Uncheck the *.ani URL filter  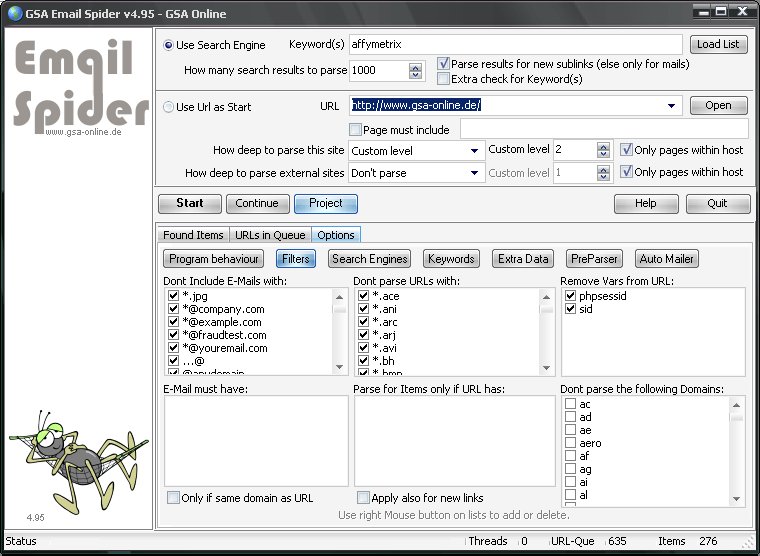364,308
